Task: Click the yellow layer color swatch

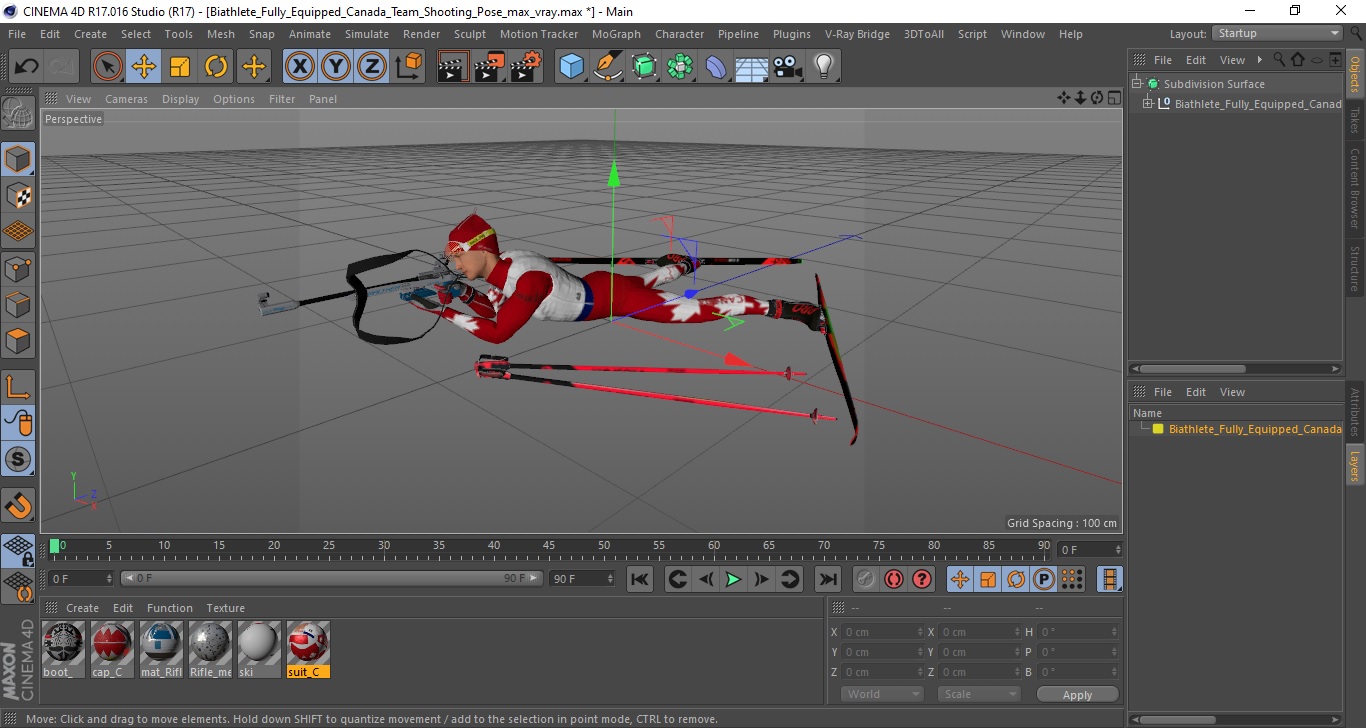Action: click(x=1158, y=429)
